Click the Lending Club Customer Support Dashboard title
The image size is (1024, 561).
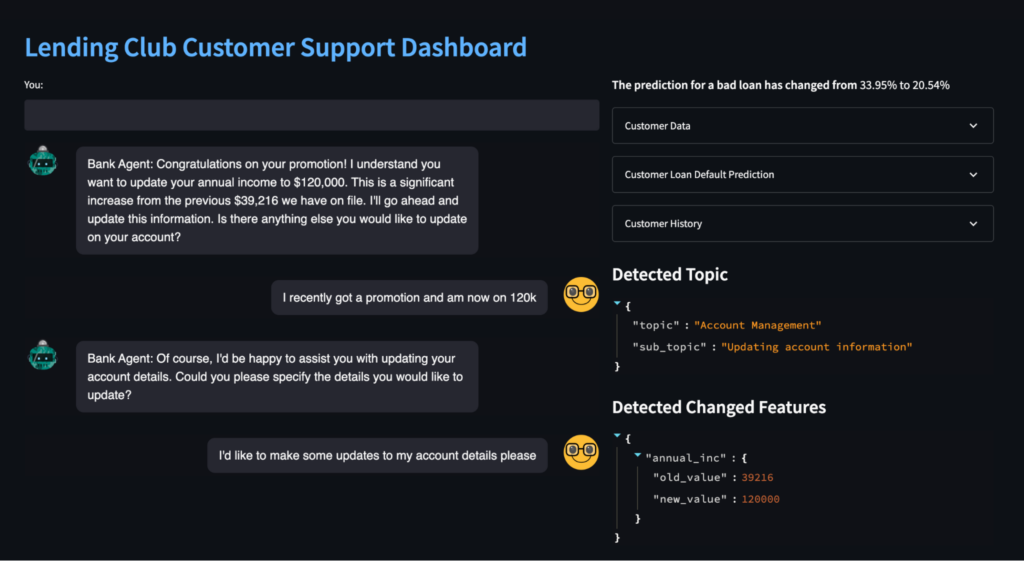click(x=275, y=47)
